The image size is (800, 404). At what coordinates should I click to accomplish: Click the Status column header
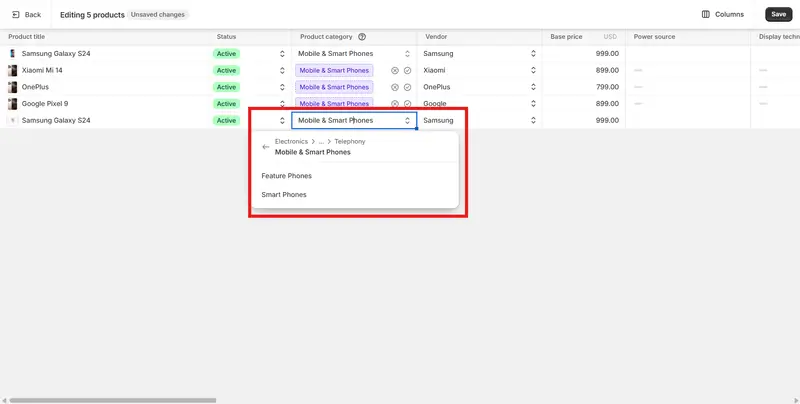[227, 37]
